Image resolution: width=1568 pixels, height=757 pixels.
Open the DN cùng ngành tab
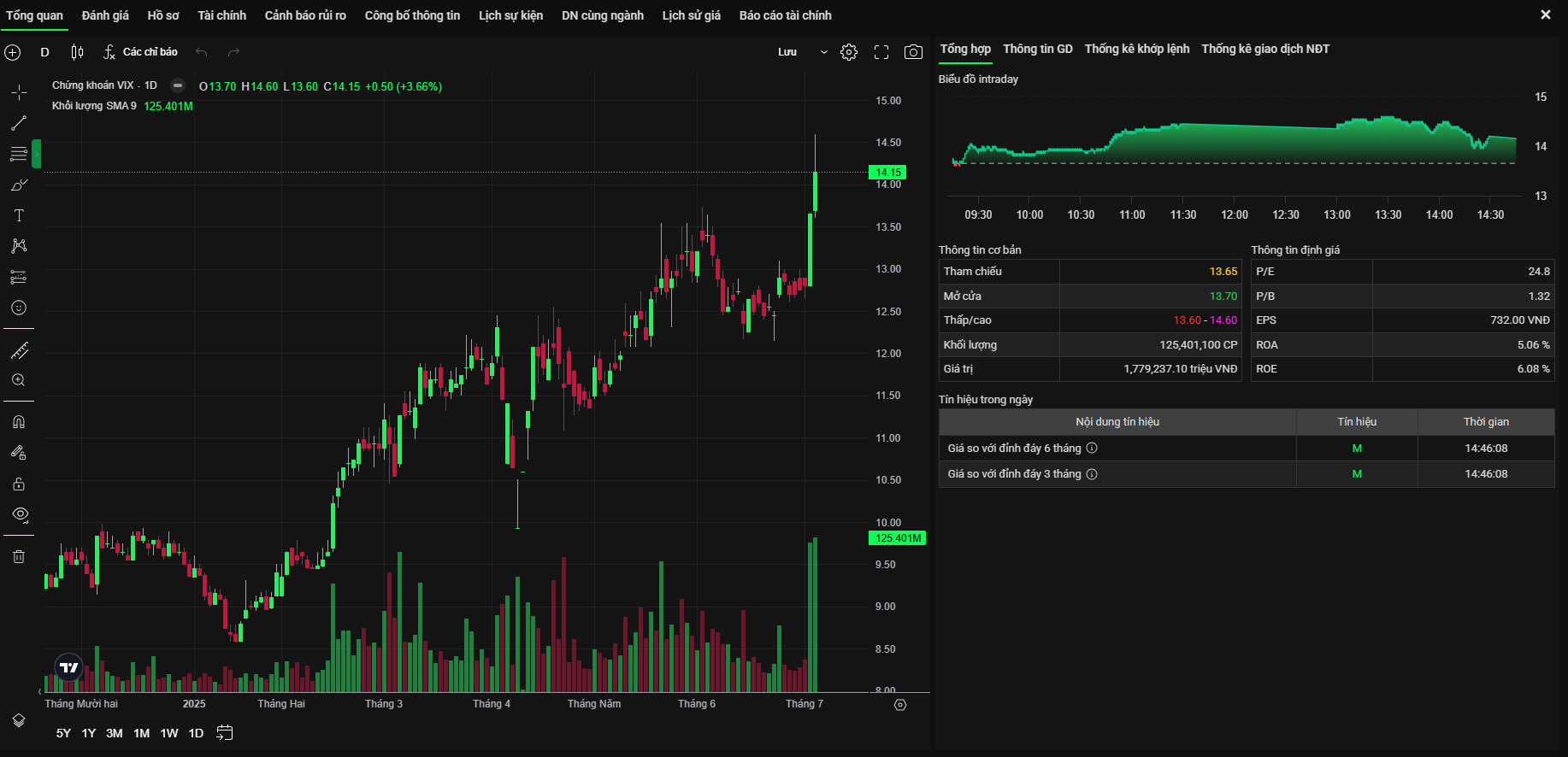(603, 15)
